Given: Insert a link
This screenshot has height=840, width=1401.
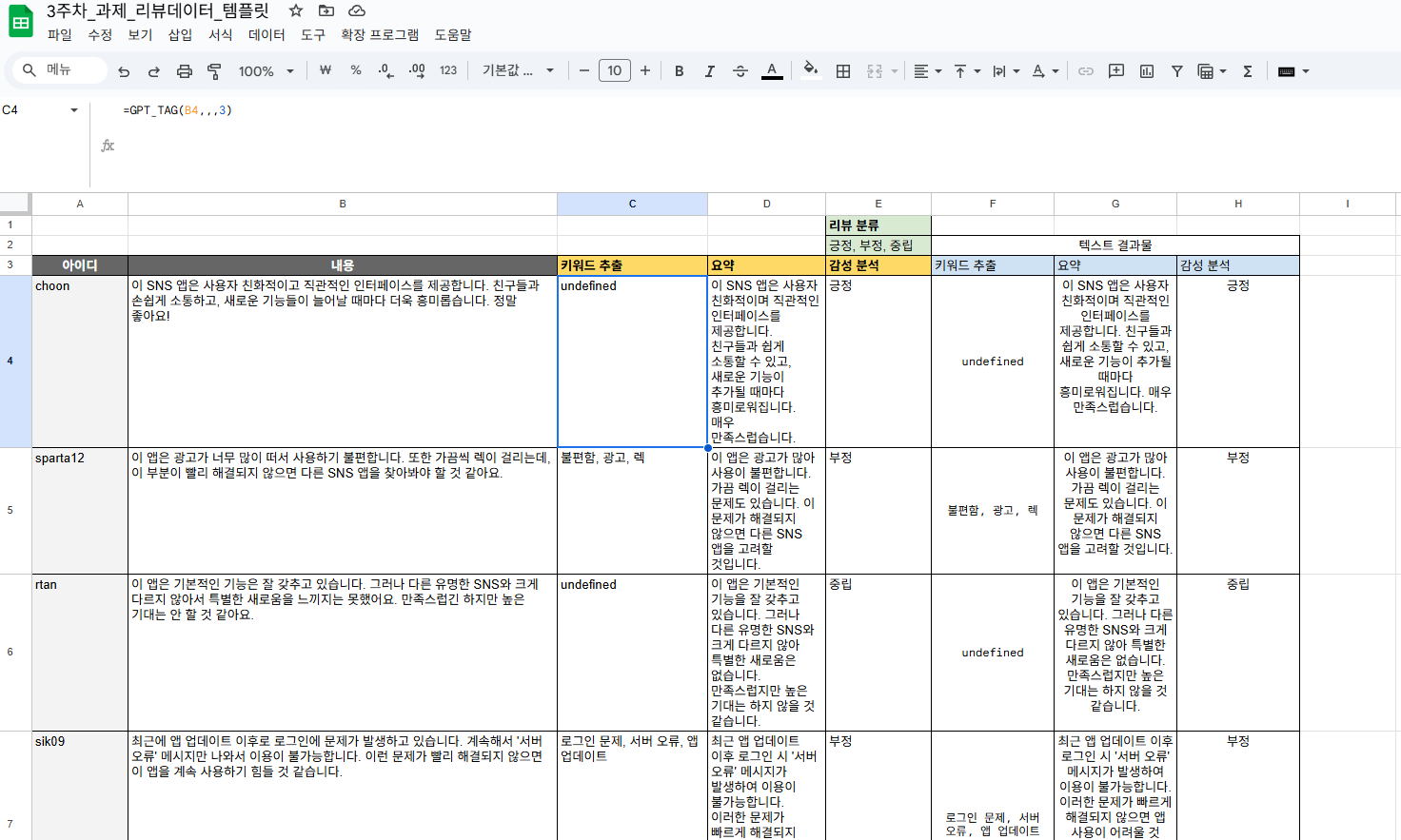Looking at the screenshot, I should pyautogui.click(x=1086, y=71).
